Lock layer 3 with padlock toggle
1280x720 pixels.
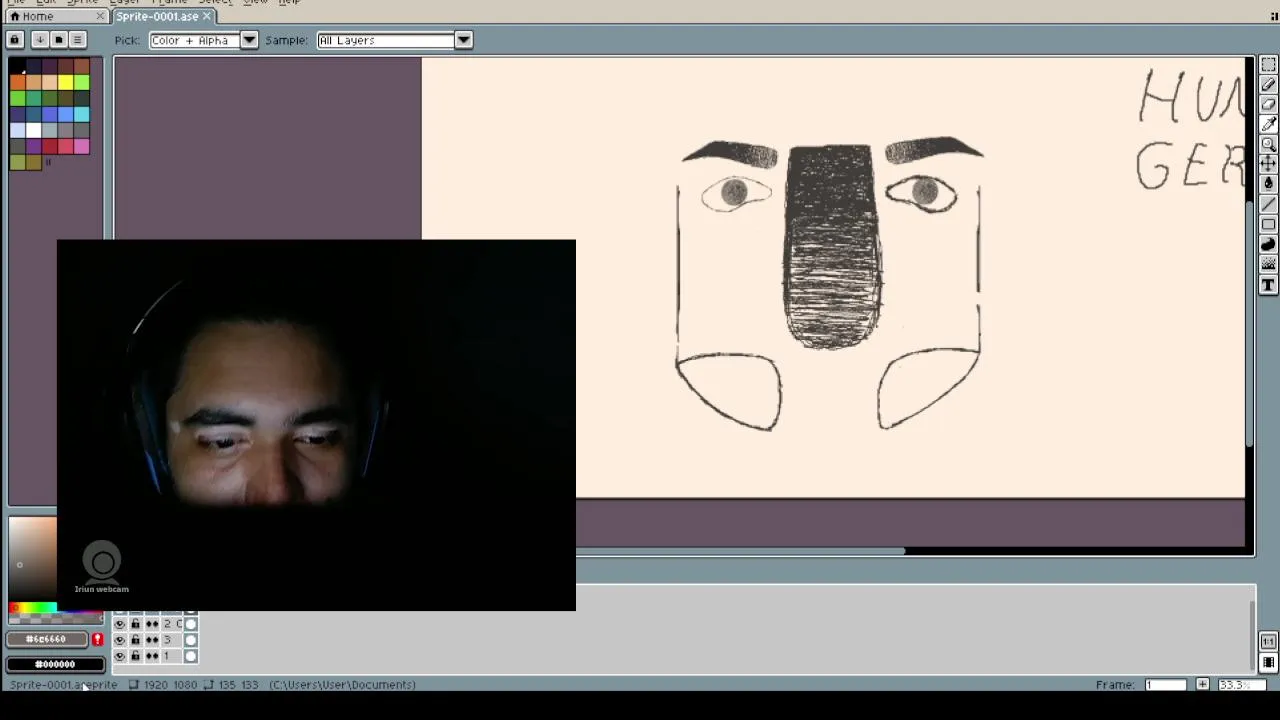pos(136,640)
